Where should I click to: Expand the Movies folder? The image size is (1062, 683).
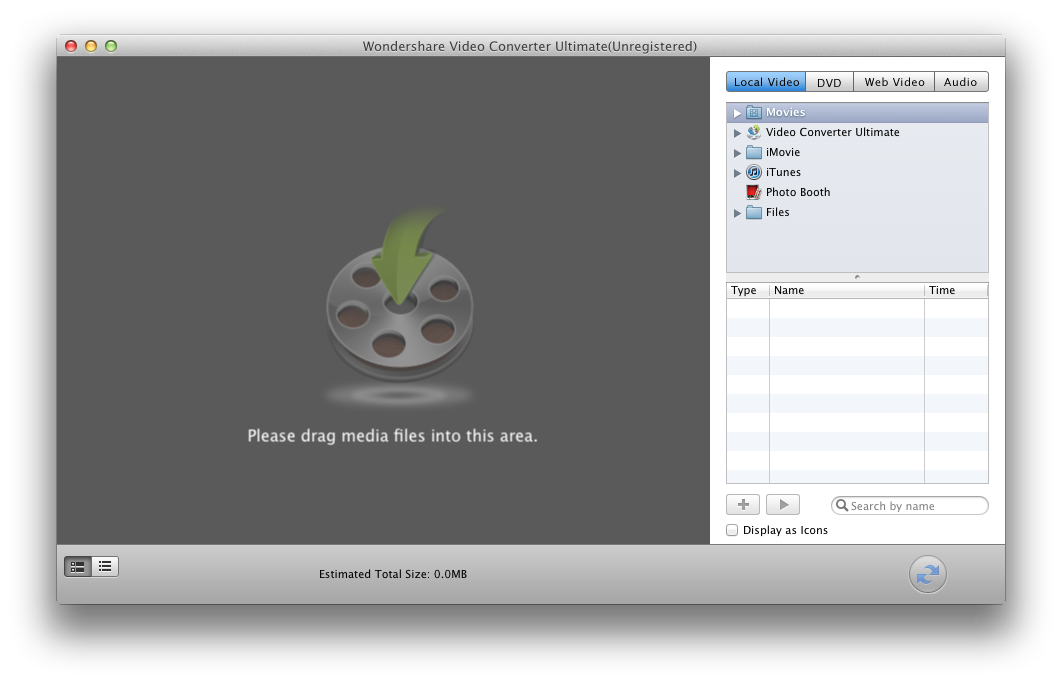coord(738,113)
